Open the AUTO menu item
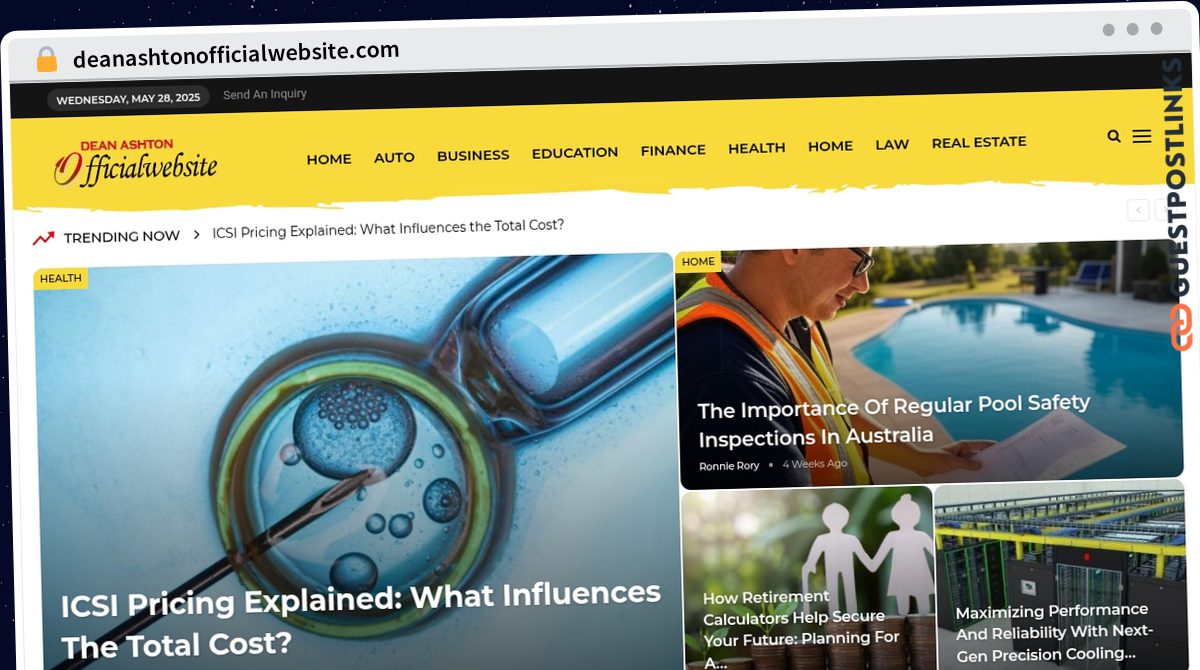 (394, 157)
